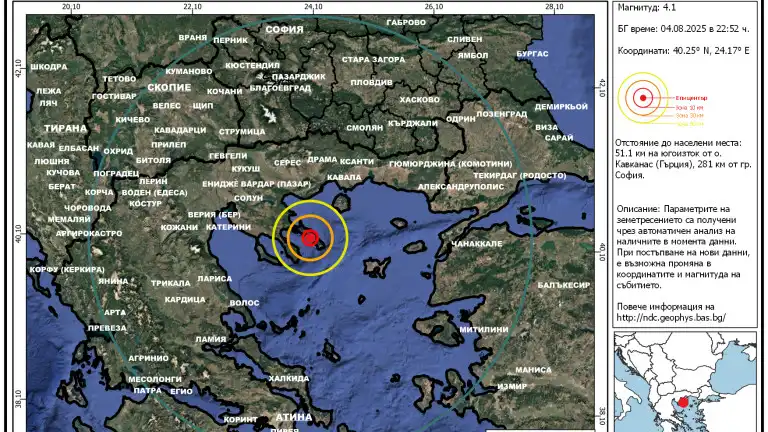This screenshot has width=768, height=432.
Task: Click the concentric-circle epicenter legend icon
Action: click(x=641, y=98)
